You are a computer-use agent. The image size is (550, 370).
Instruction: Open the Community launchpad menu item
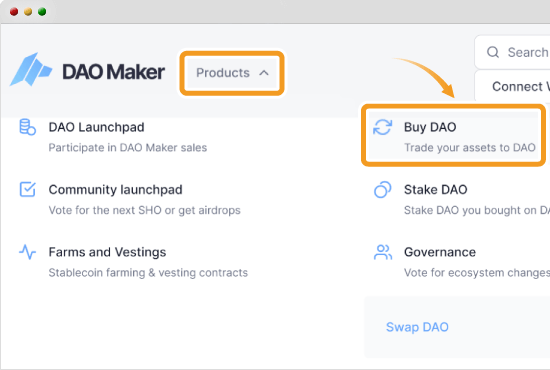(x=130, y=199)
